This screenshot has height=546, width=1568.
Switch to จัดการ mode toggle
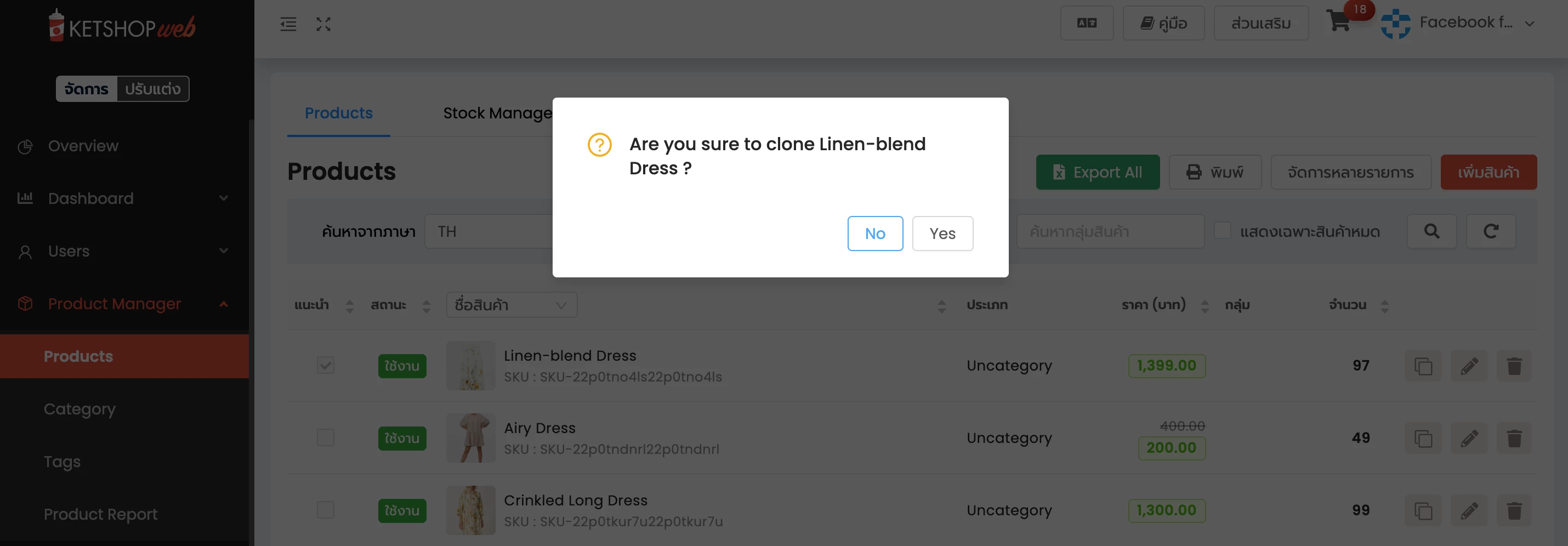tap(87, 89)
